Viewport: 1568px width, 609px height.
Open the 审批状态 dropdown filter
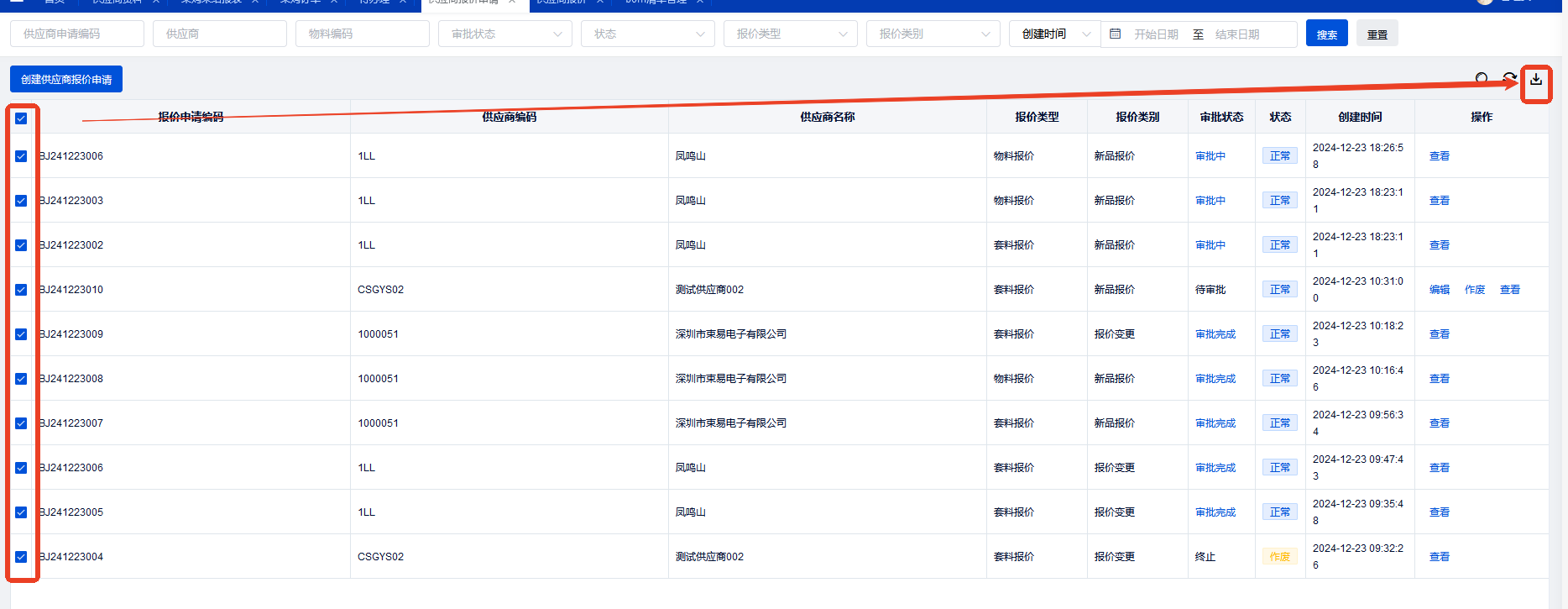point(505,34)
